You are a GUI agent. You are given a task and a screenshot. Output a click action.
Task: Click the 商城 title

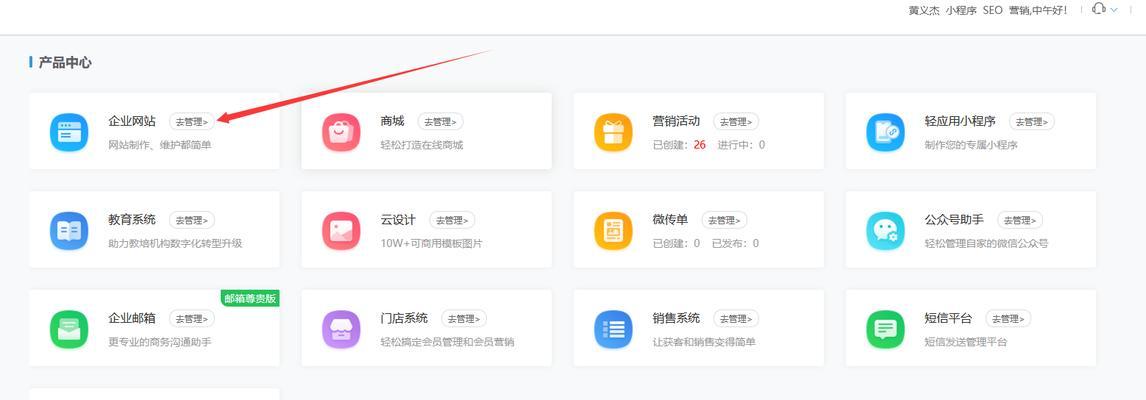click(392, 121)
